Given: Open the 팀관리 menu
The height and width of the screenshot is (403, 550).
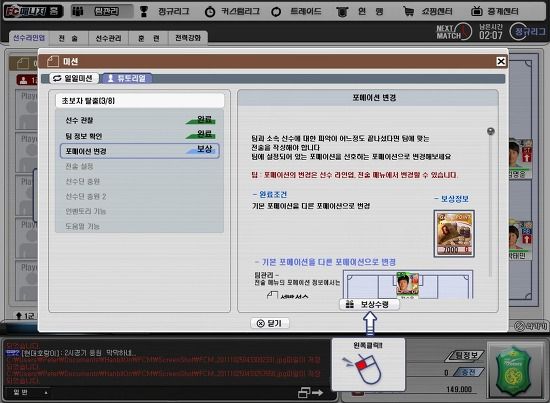Looking at the screenshot, I should [x=102, y=11].
